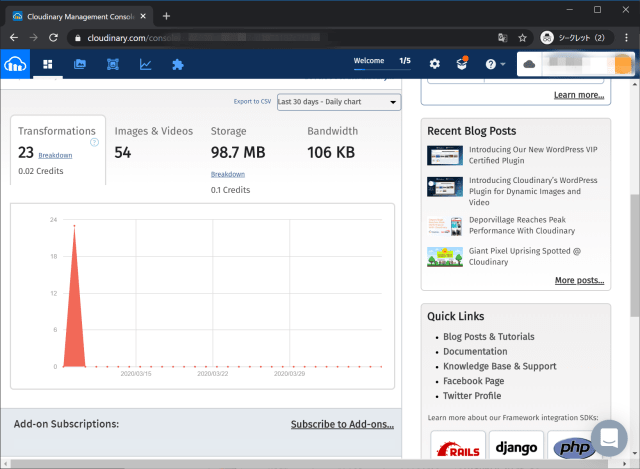Open Blog Posts & Tutorials quick link
Image resolution: width=640 pixels, height=469 pixels.
tap(489, 337)
